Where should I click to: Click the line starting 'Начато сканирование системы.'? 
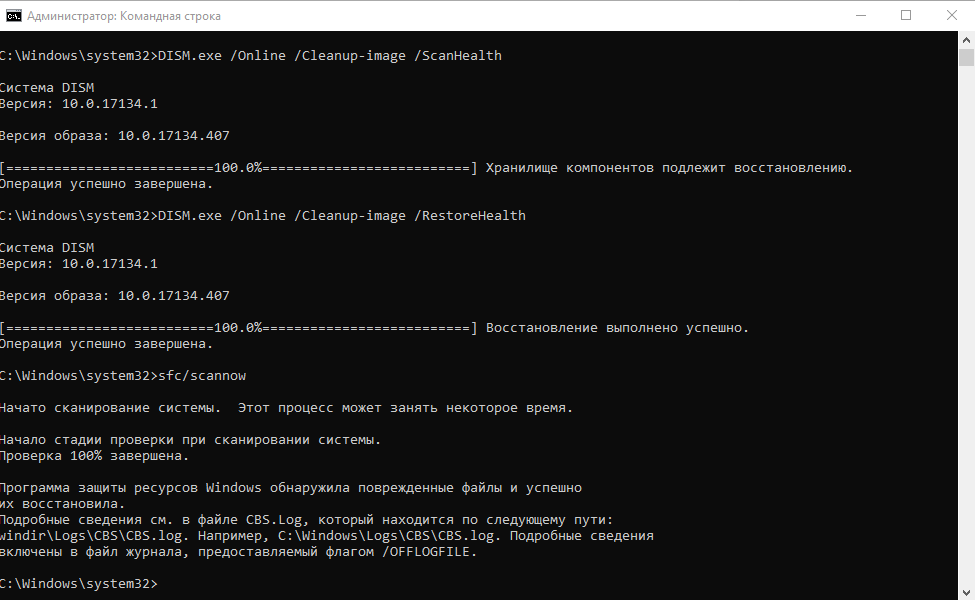click(286, 408)
